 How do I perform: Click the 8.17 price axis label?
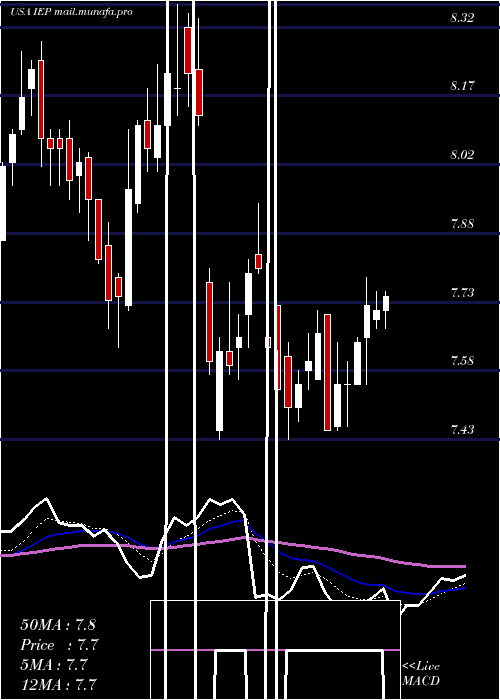(x=462, y=86)
